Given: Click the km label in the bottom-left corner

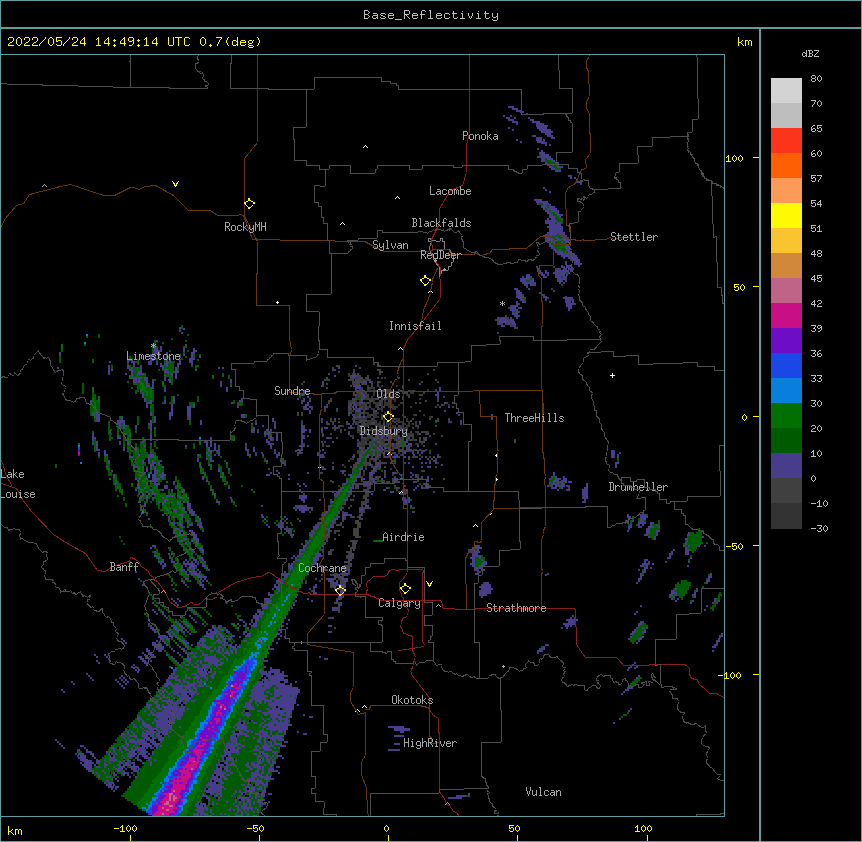Looking at the screenshot, I should tap(15, 830).
